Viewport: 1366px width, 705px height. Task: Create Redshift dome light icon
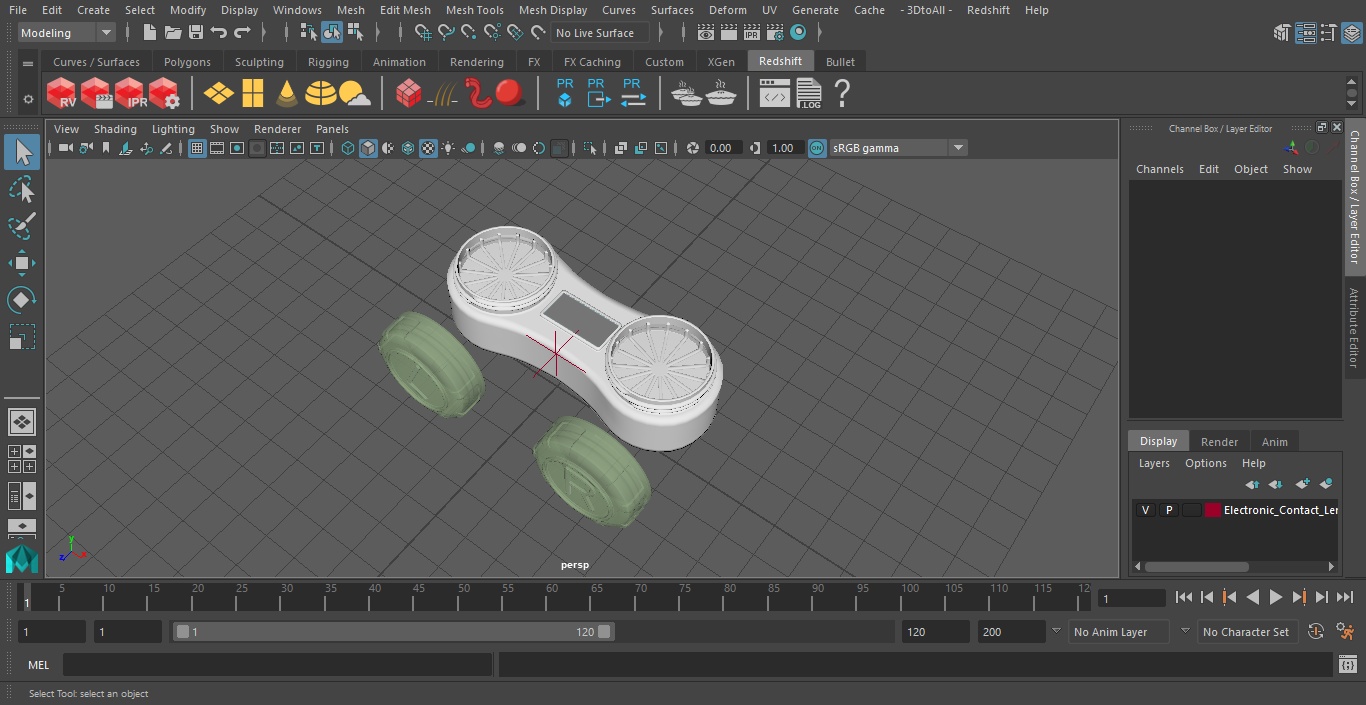tap(321, 94)
